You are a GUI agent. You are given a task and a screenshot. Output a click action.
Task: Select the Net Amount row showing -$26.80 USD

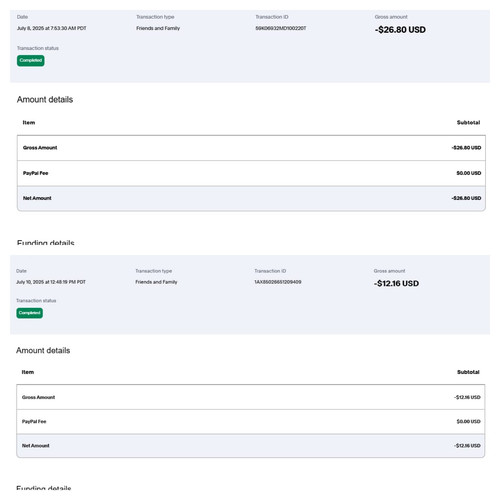pyautogui.click(x=251, y=198)
